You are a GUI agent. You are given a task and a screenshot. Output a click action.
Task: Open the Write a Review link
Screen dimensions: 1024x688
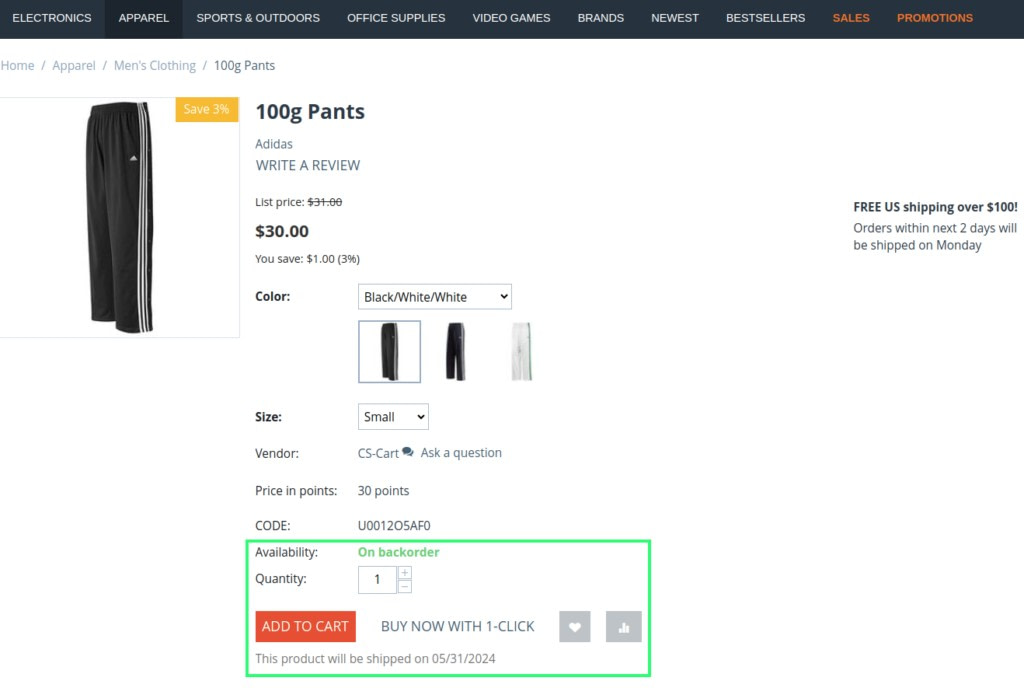308,165
